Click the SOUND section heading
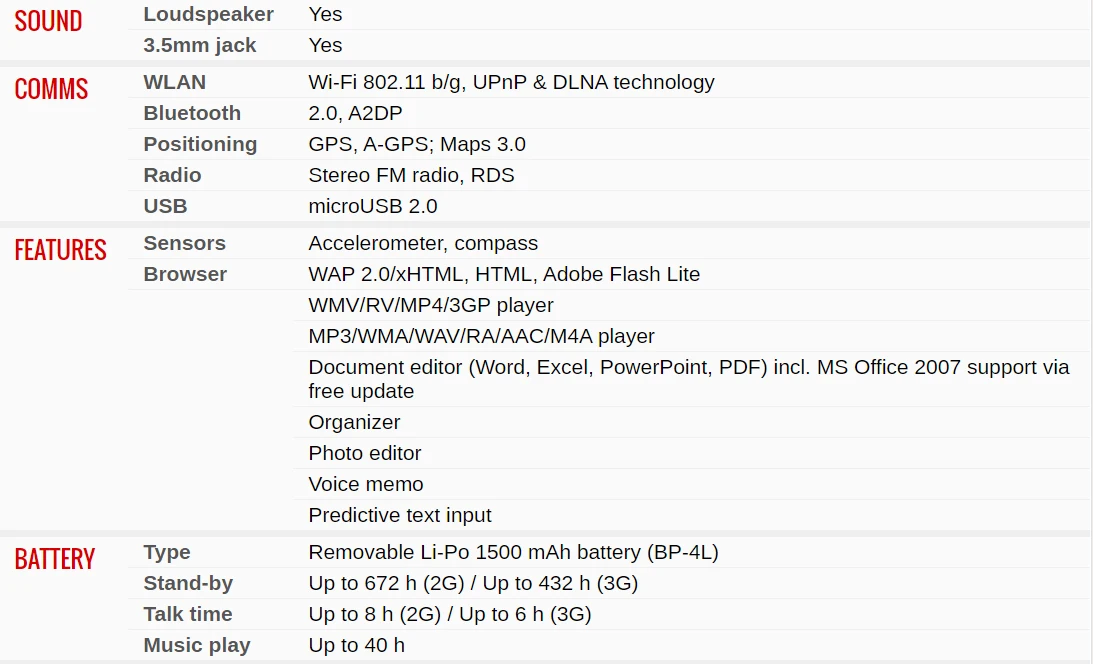The height and width of the screenshot is (664, 1093). click(48, 21)
